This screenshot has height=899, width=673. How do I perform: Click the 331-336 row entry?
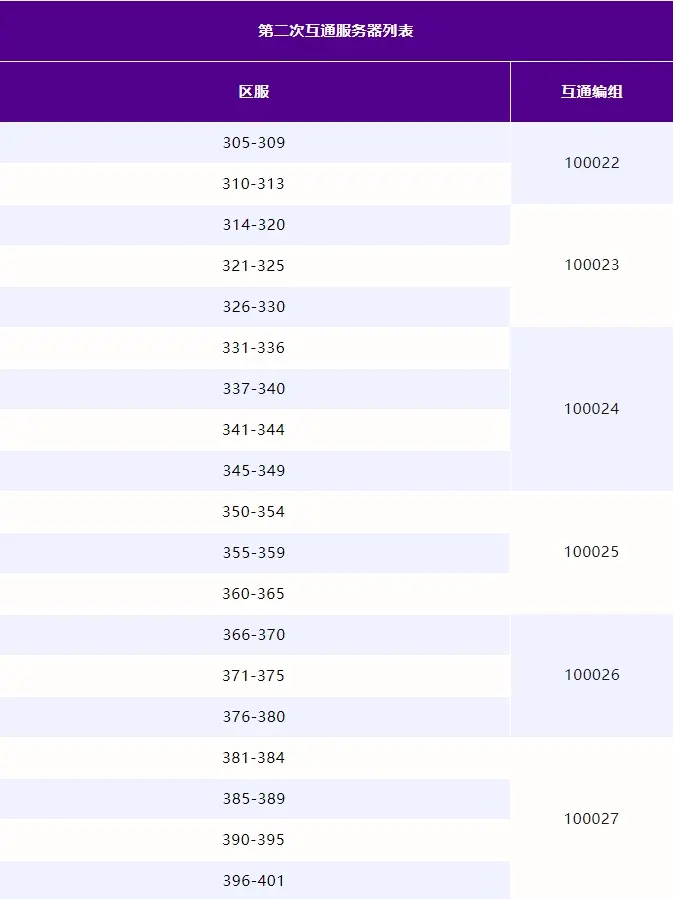click(255, 347)
